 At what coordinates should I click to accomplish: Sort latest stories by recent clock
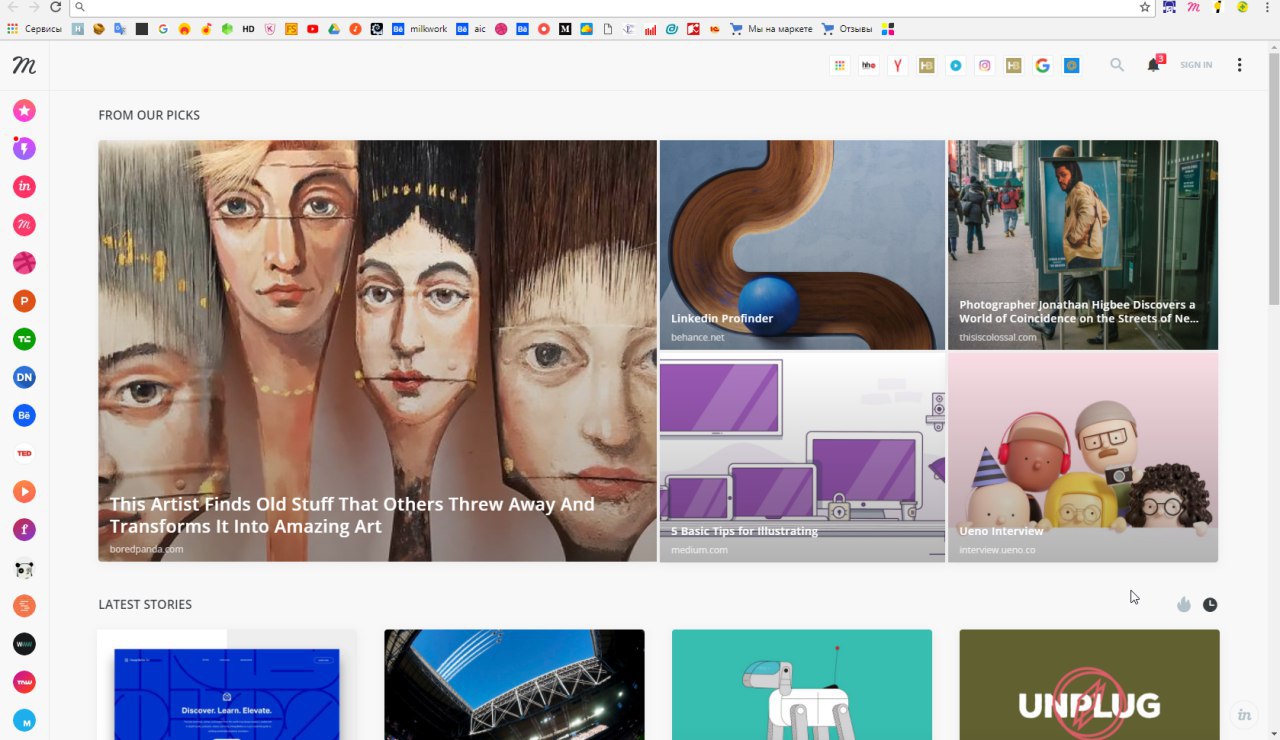1210,605
